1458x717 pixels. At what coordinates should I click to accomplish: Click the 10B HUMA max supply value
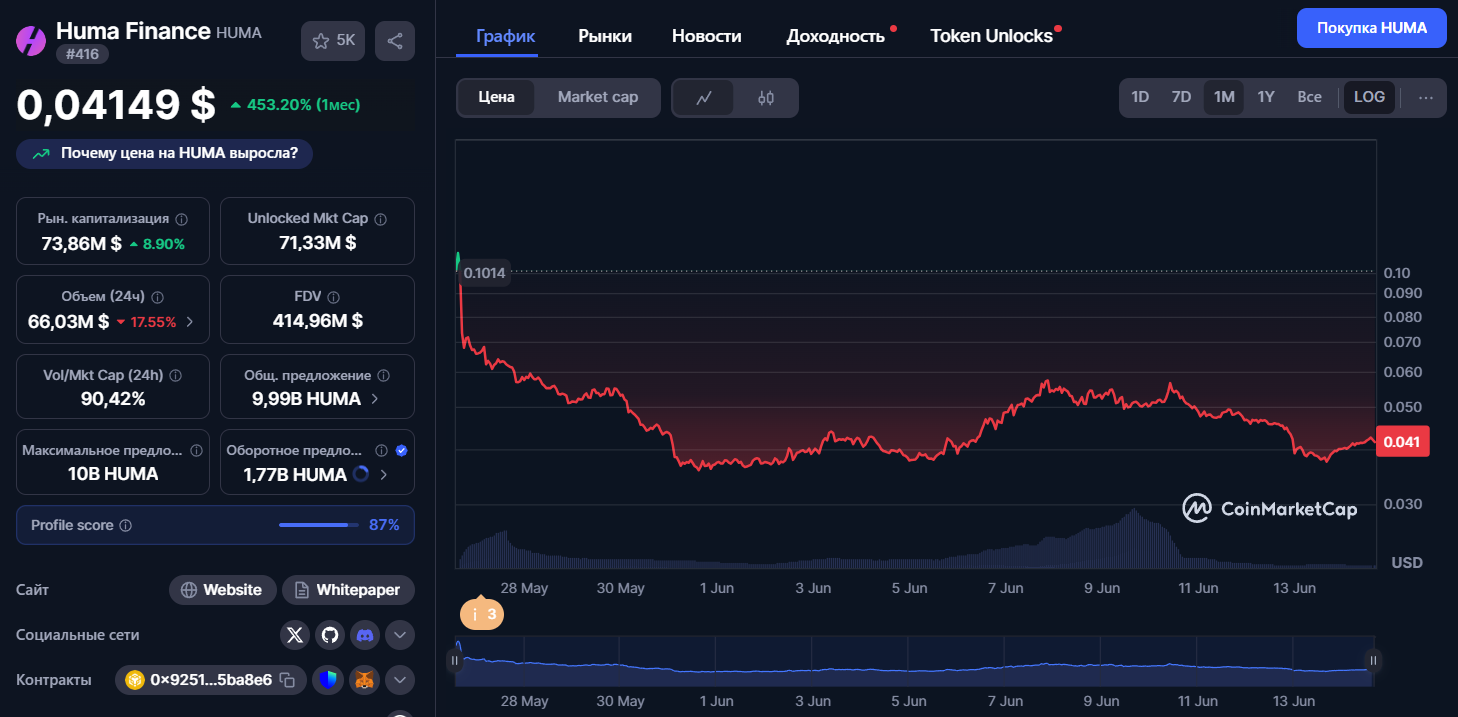[113, 474]
